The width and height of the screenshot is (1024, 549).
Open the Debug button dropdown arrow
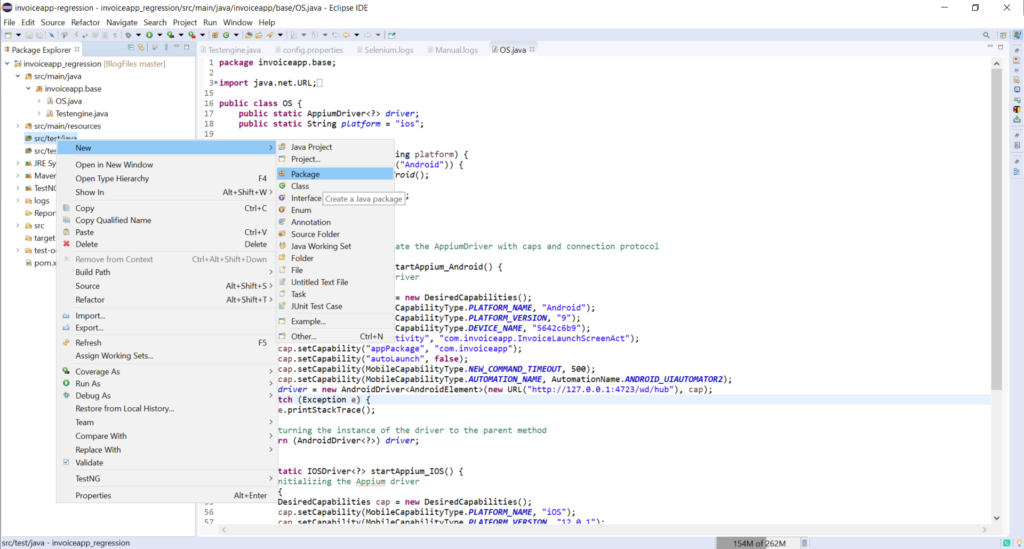[138, 35]
